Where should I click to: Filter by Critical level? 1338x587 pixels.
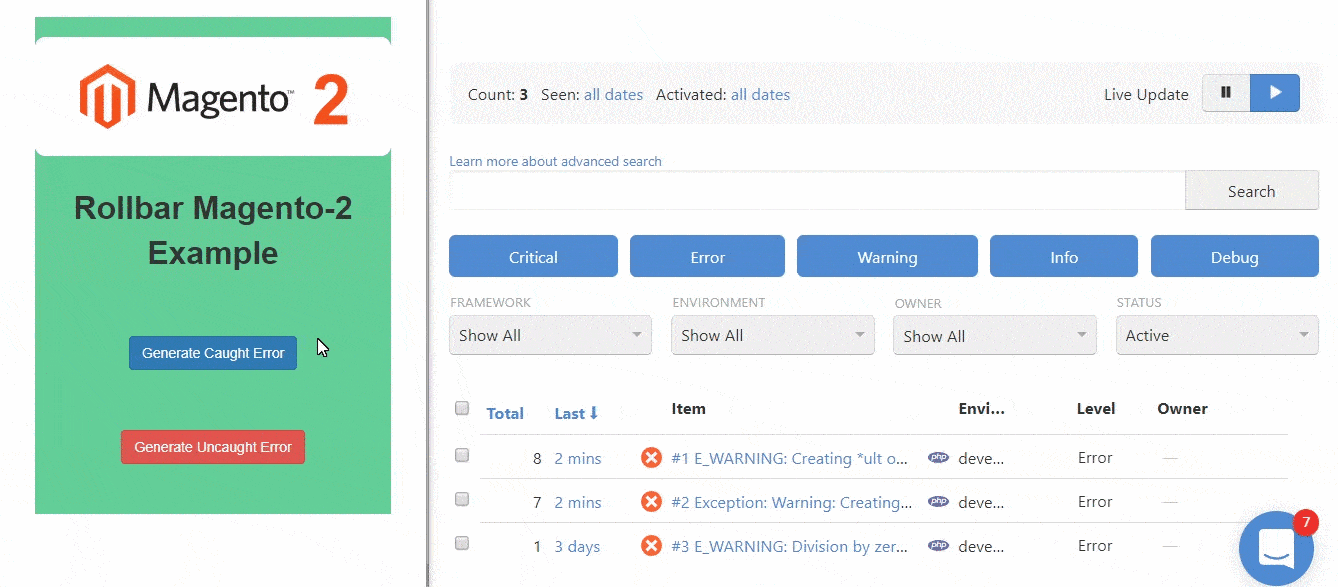point(533,256)
